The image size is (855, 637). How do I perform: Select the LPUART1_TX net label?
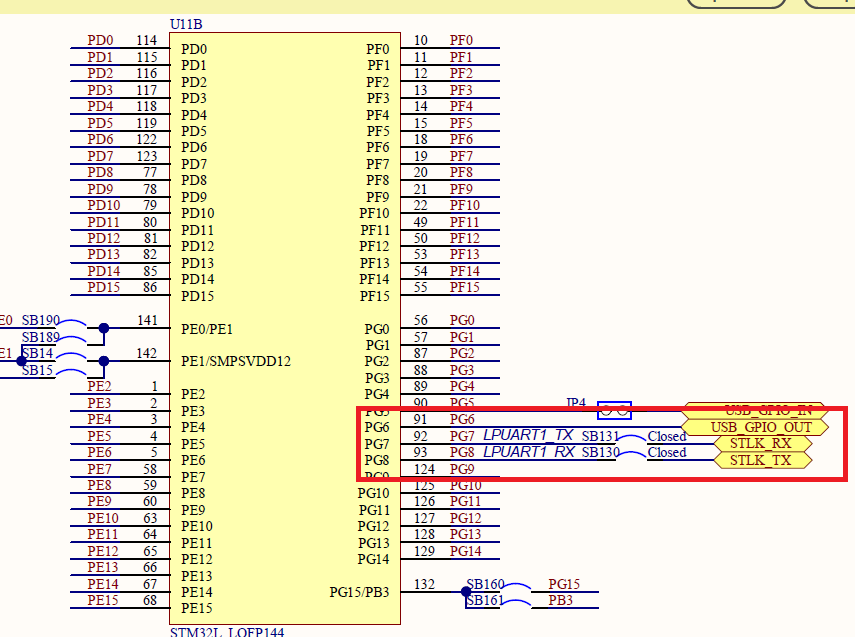pos(528,435)
